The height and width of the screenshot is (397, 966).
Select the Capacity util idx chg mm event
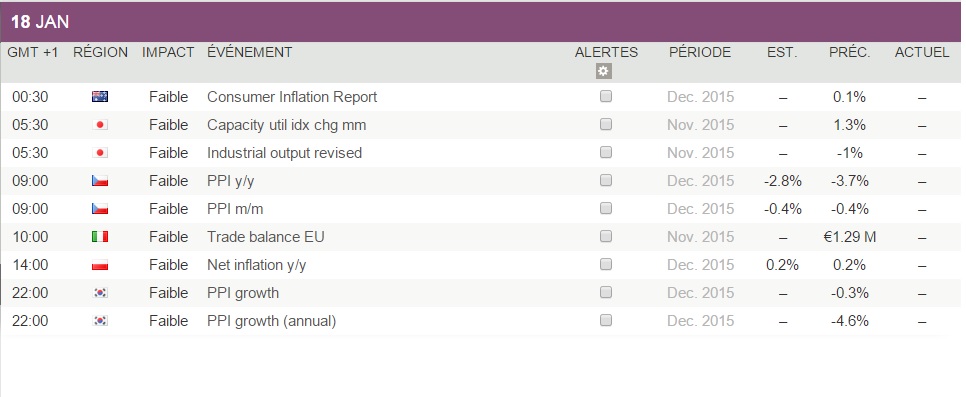click(x=286, y=125)
